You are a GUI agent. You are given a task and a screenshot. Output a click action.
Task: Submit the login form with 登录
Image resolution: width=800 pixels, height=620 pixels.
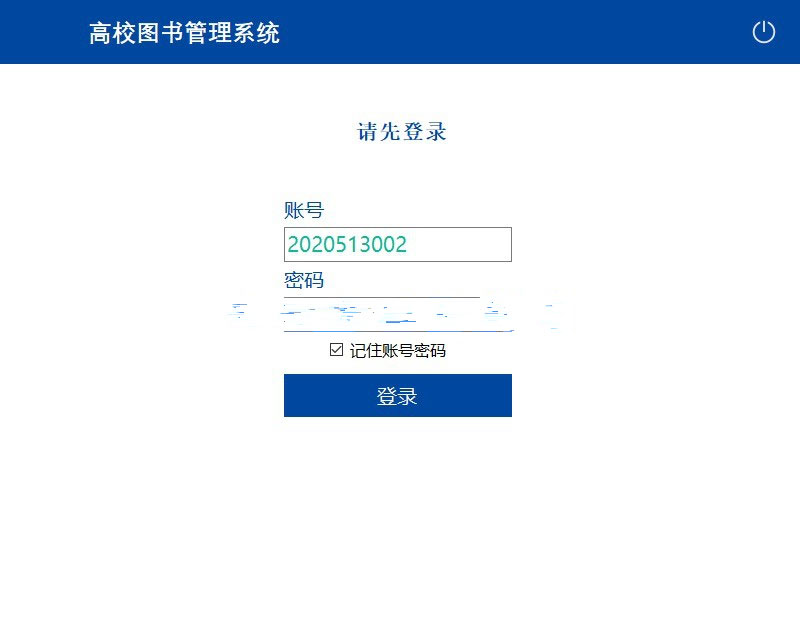397,395
